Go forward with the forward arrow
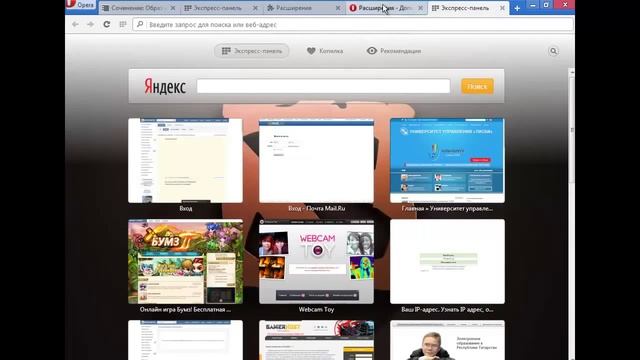 click(90, 24)
